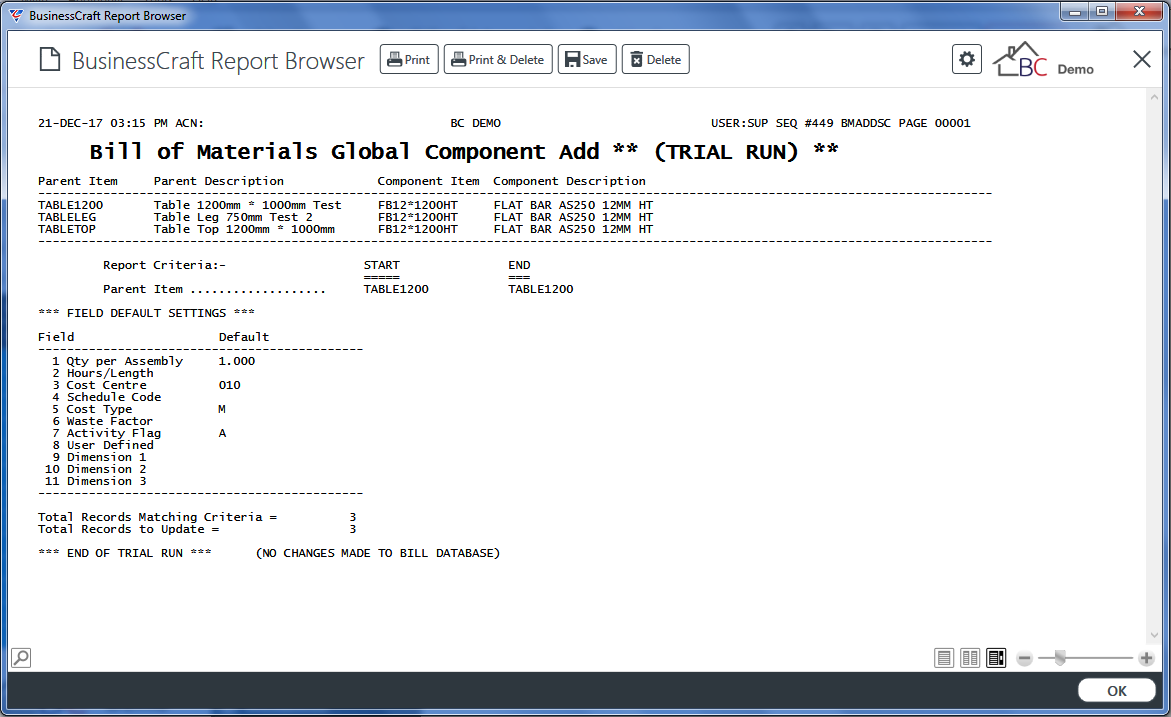This screenshot has height=717, width=1171.
Task: Click the 'Component Item' column header
Action: [429, 181]
